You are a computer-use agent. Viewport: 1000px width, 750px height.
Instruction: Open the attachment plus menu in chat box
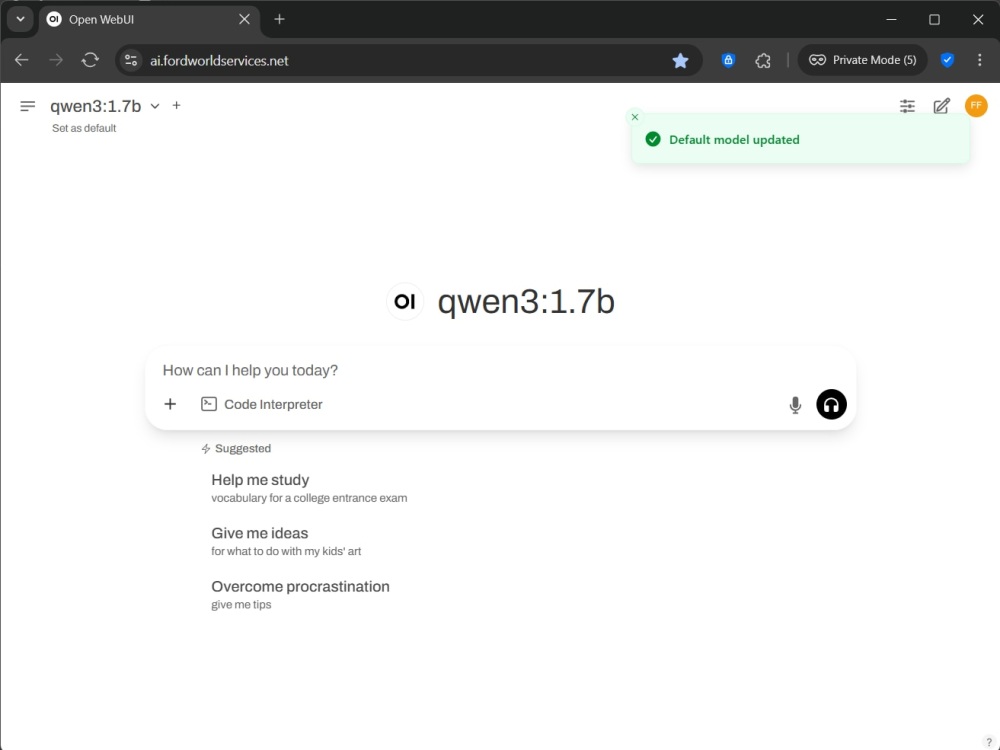click(170, 404)
